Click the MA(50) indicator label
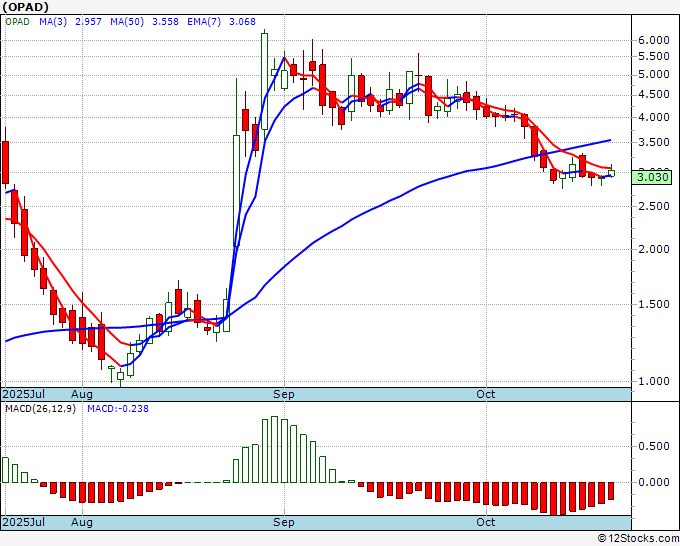This screenshot has height=546, width=680. pos(127,22)
